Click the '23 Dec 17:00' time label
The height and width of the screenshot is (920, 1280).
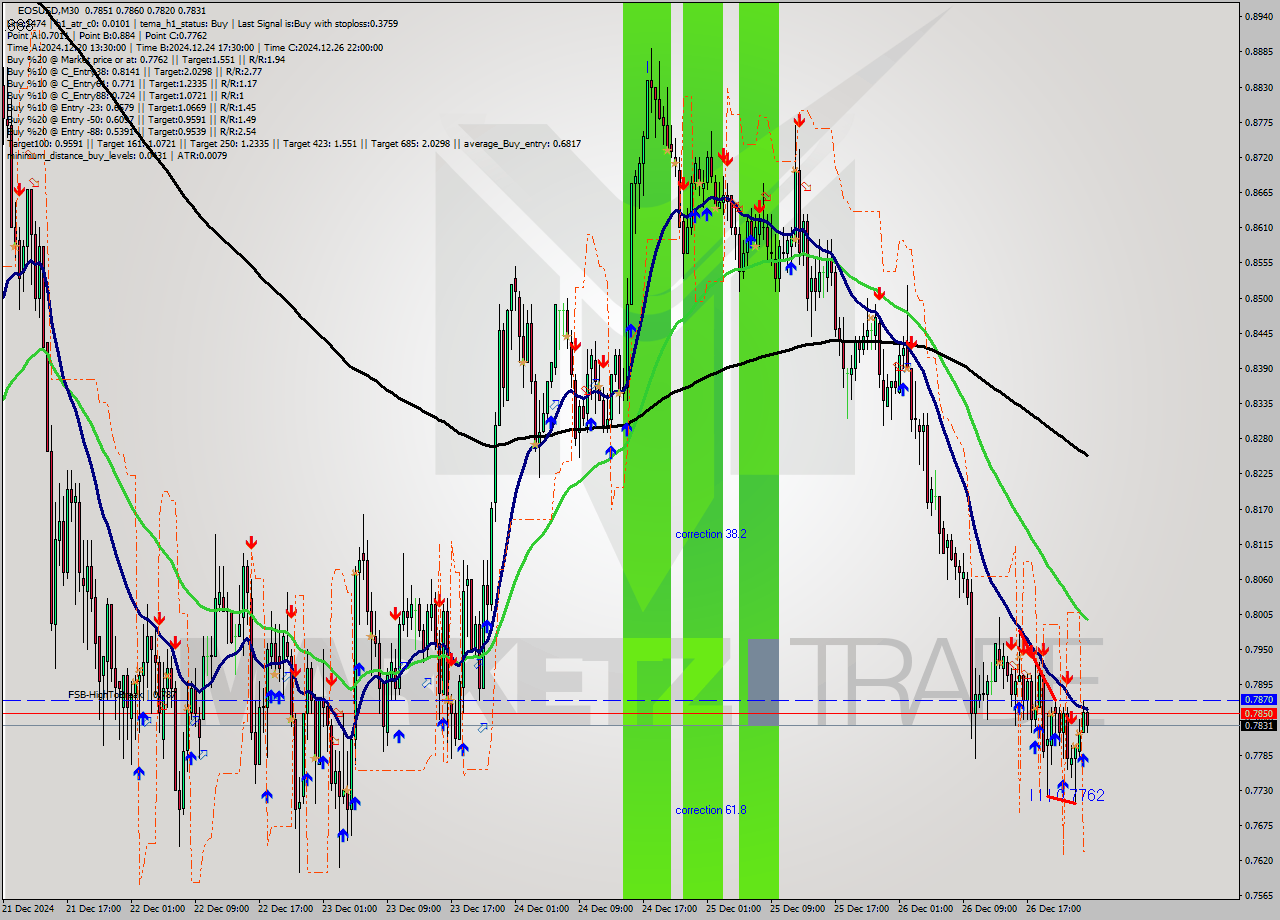point(477,909)
